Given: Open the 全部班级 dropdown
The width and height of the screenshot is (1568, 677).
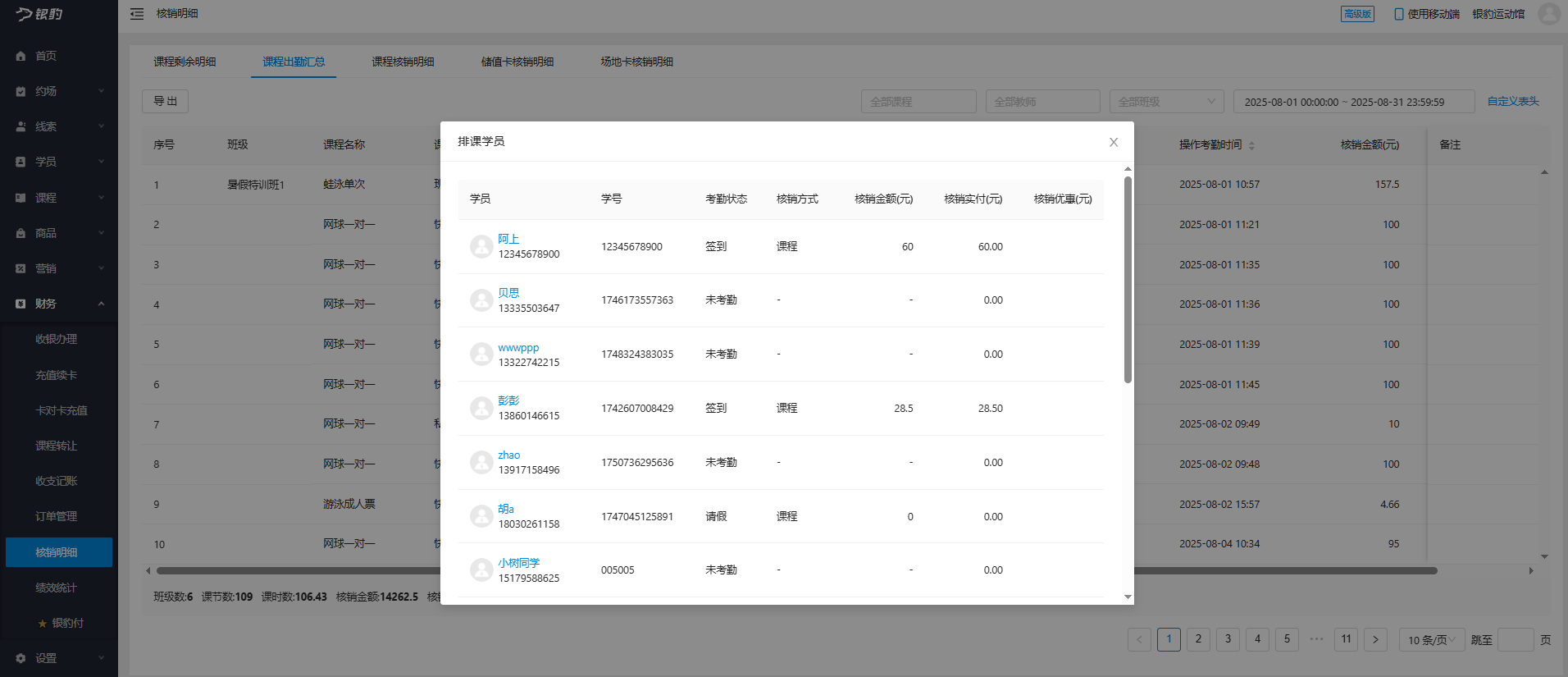Looking at the screenshot, I should coord(1166,102).
